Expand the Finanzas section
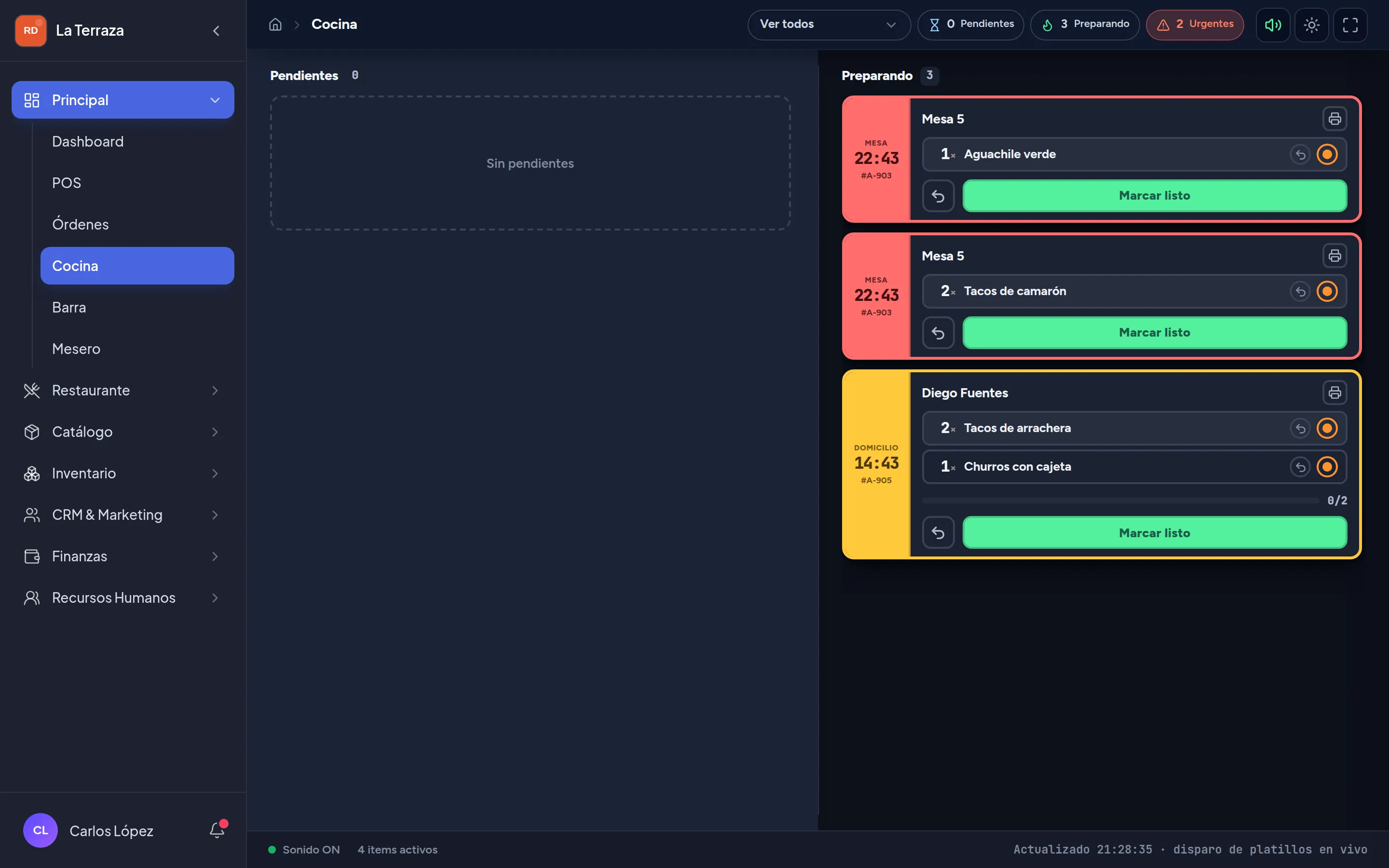 click(123, 556)
